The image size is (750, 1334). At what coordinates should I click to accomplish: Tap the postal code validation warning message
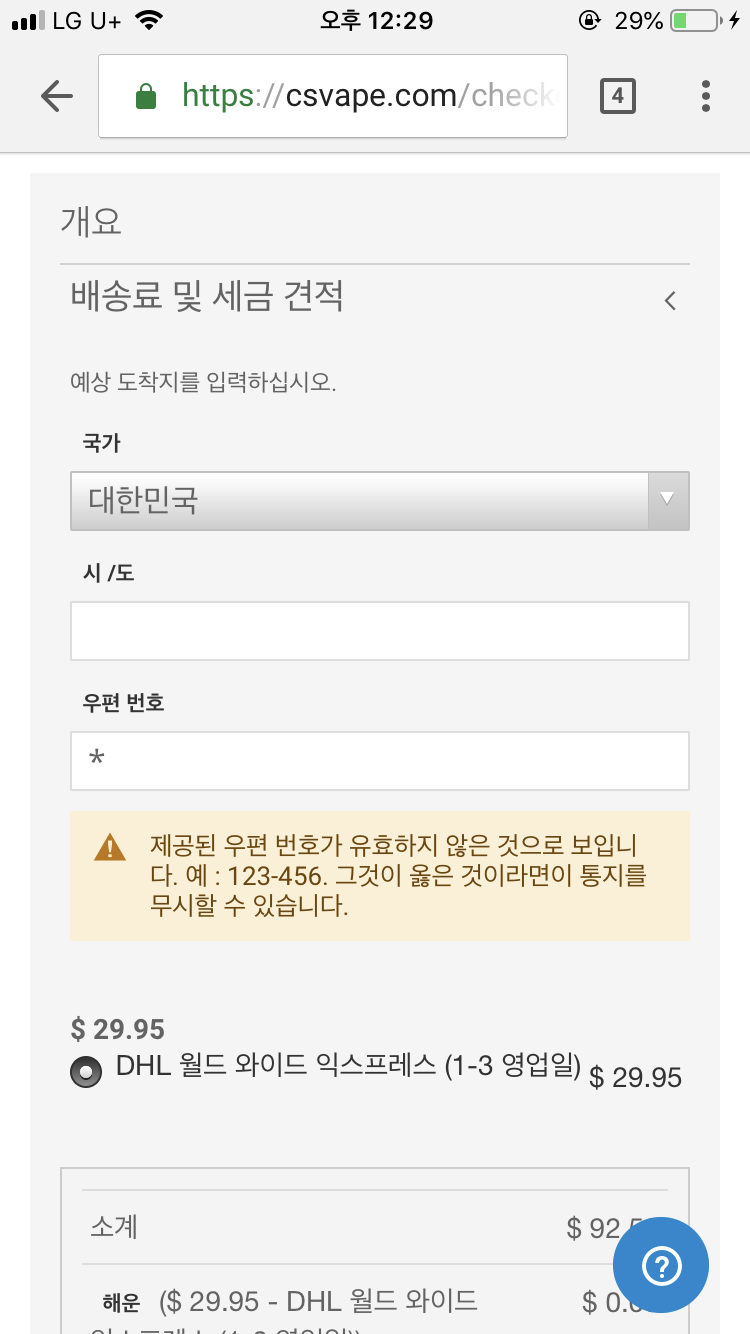pyautogui.click(x=398, y=876)
